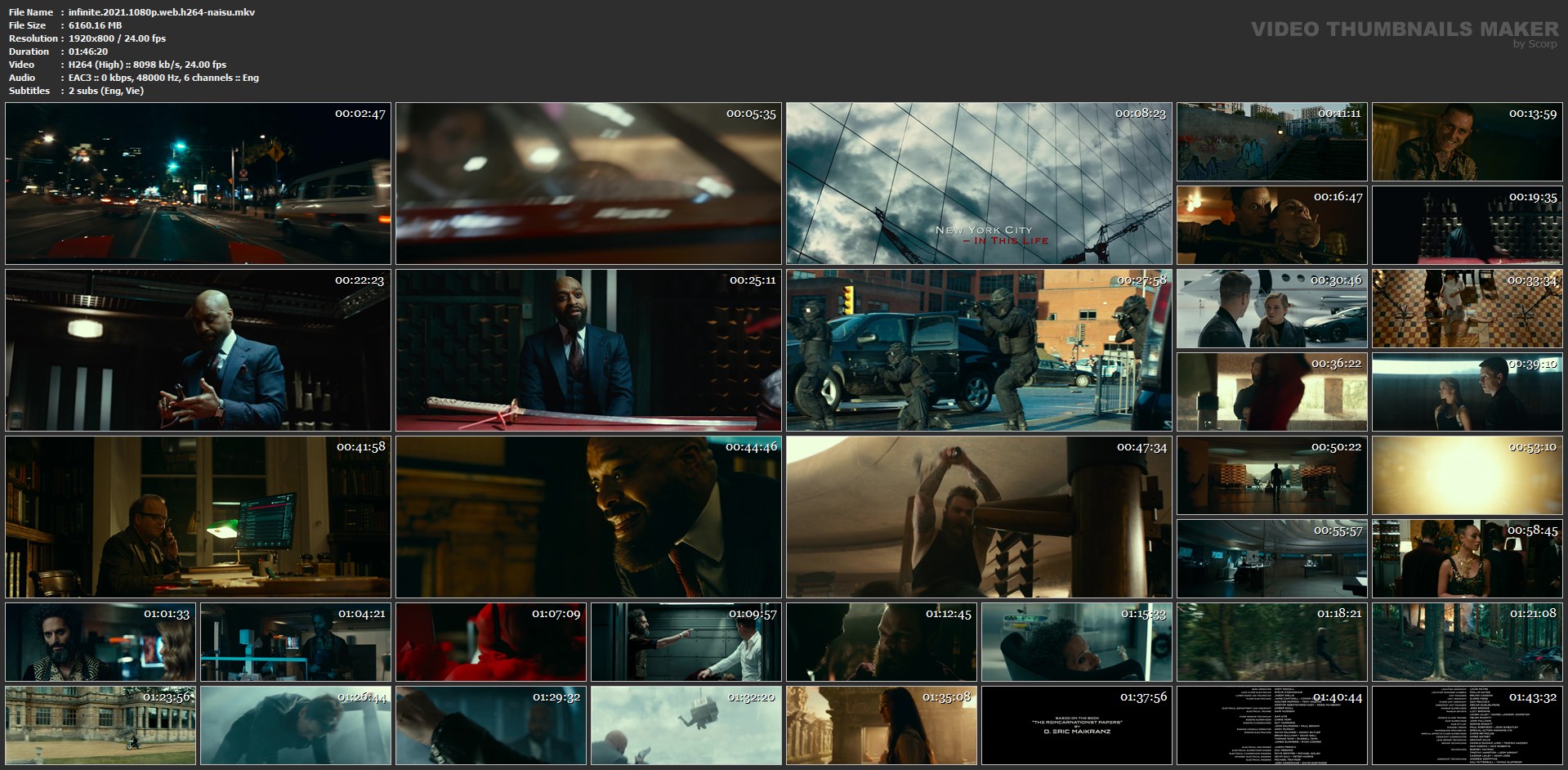Open the forest runner frame 01:18:21
Viewport: 1568px width, 770px height.
[x=1272, y=642]
